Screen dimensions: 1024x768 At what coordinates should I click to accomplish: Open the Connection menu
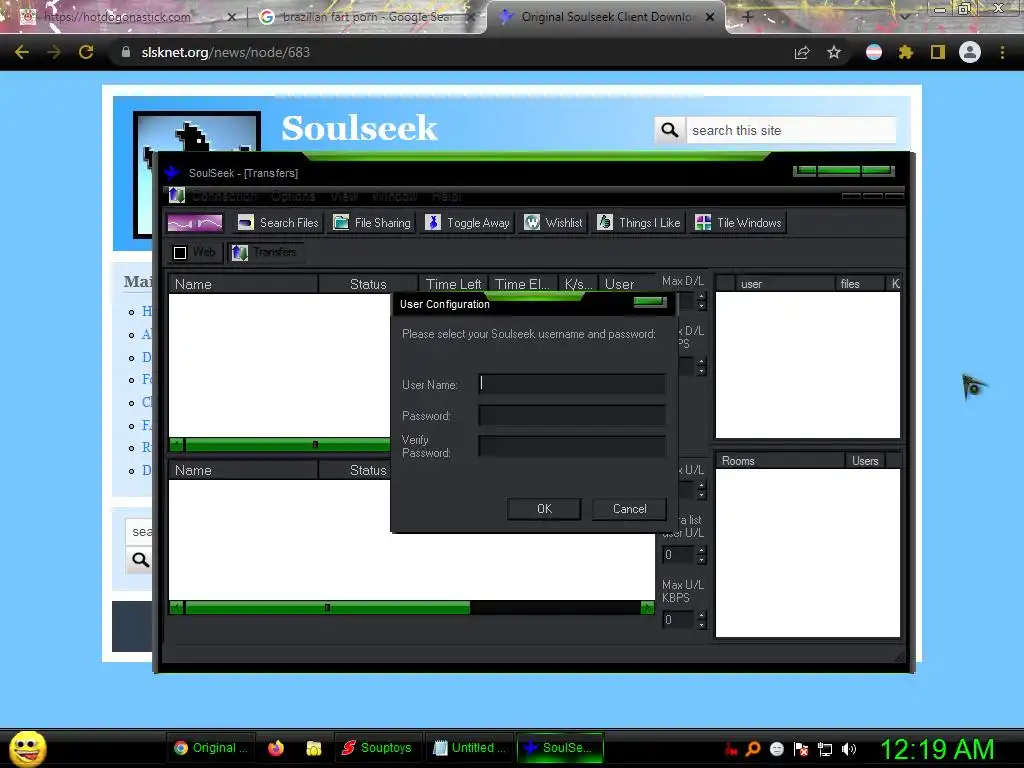tap(224, 196)
